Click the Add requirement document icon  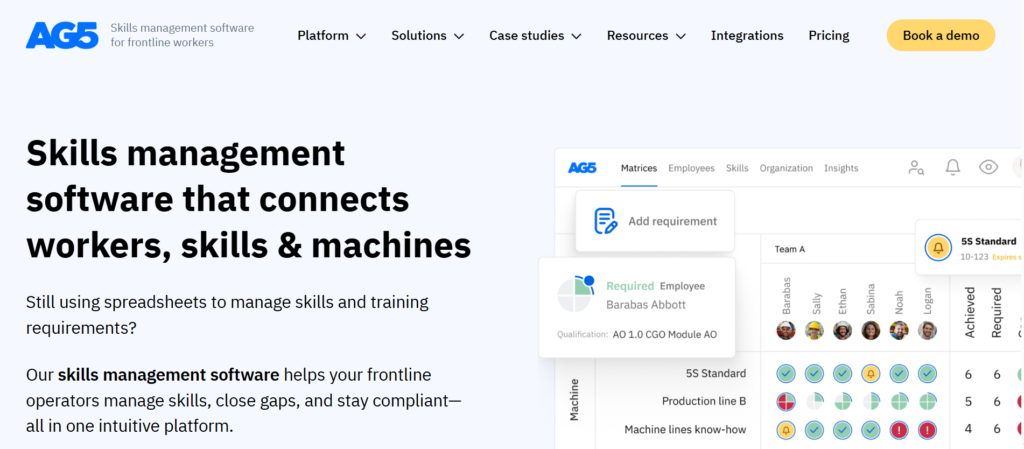605,221
